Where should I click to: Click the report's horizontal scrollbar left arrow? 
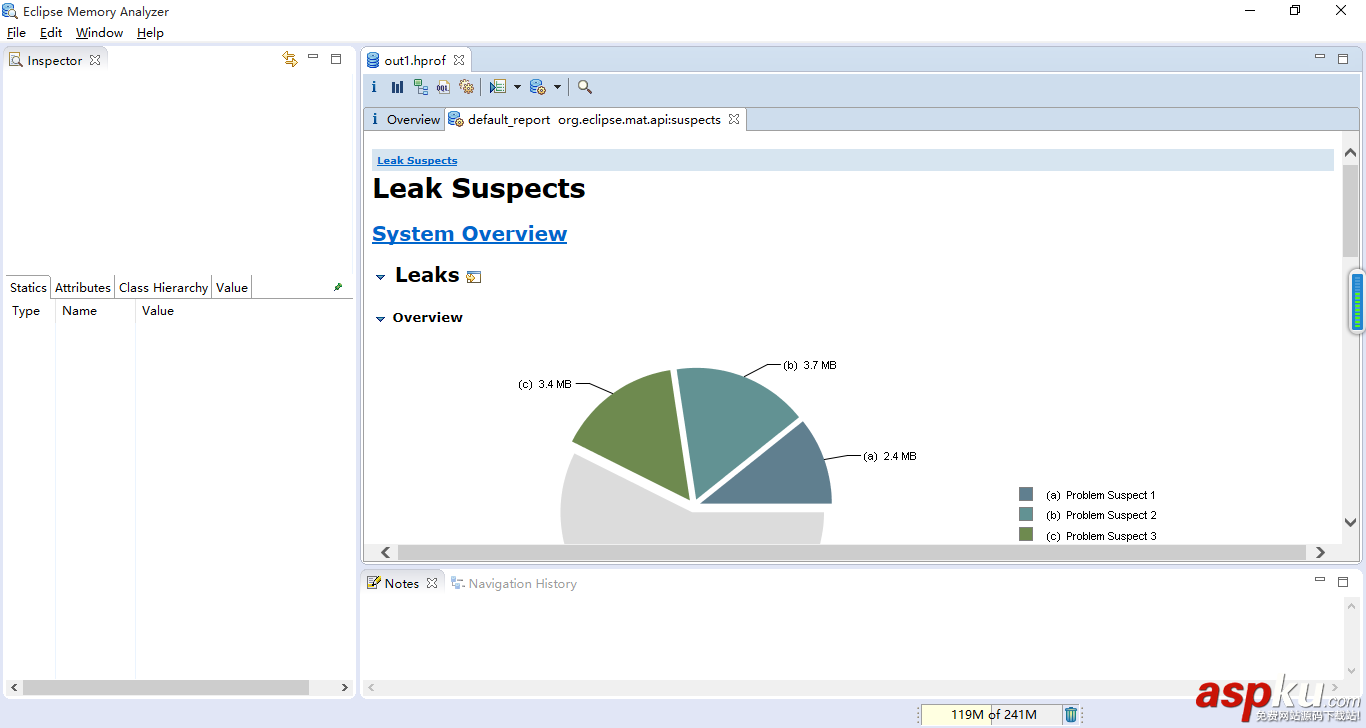[385, 552]
